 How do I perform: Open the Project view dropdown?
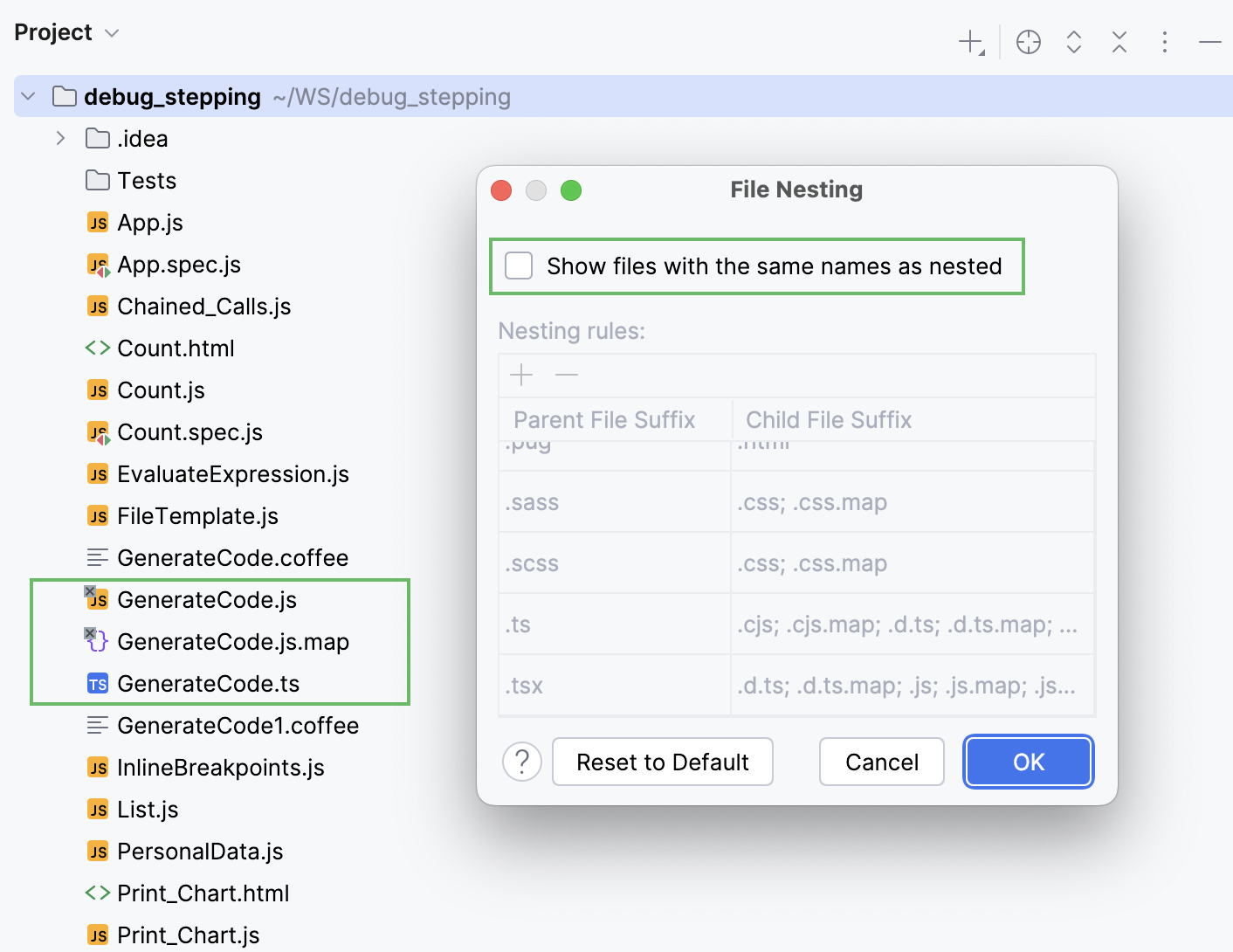[x=110, y=32]
